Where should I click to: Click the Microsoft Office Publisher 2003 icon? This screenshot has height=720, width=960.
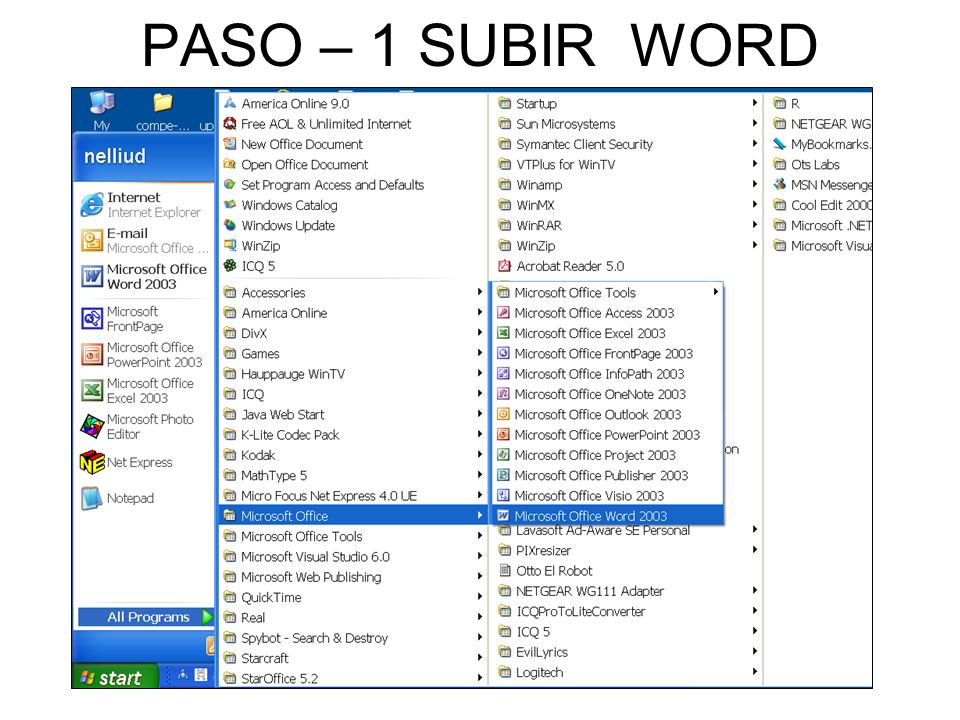click(503, 475)
